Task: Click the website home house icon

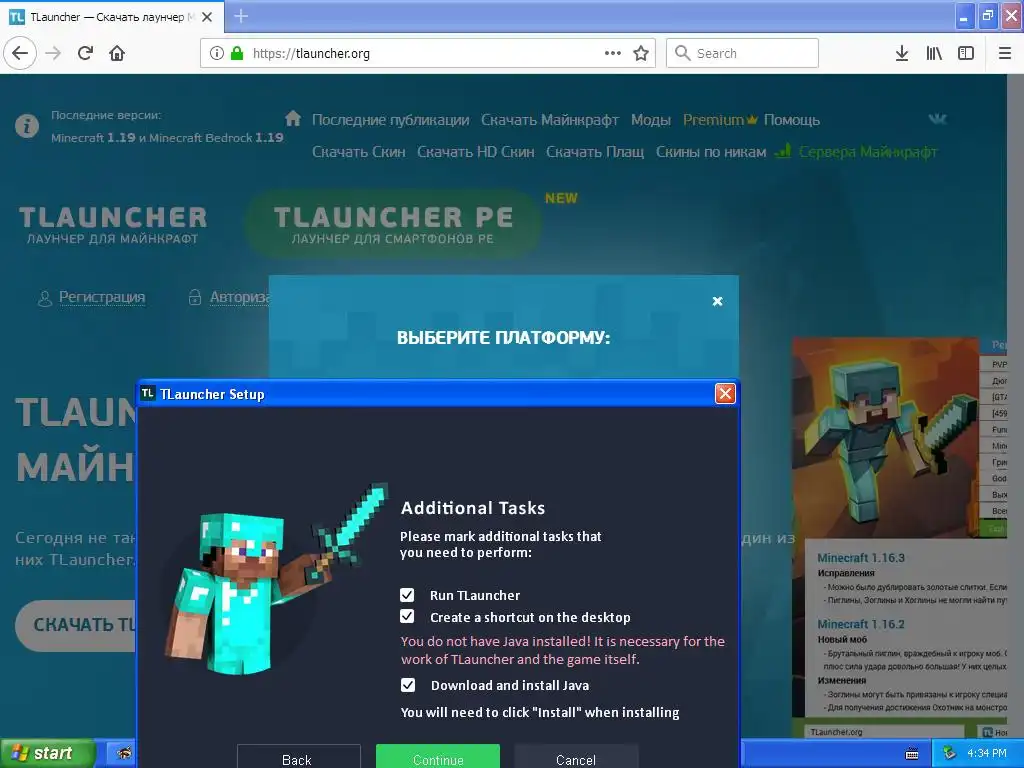Action: click(293, 118)
